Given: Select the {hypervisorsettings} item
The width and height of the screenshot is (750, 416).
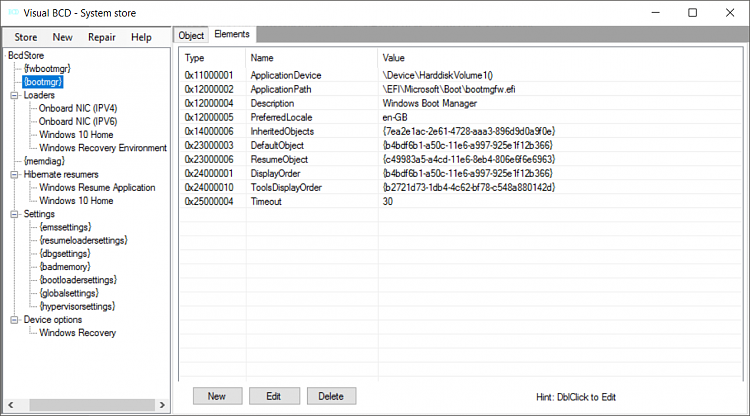Looking at the screenshot, I should [x=77, y=307].
